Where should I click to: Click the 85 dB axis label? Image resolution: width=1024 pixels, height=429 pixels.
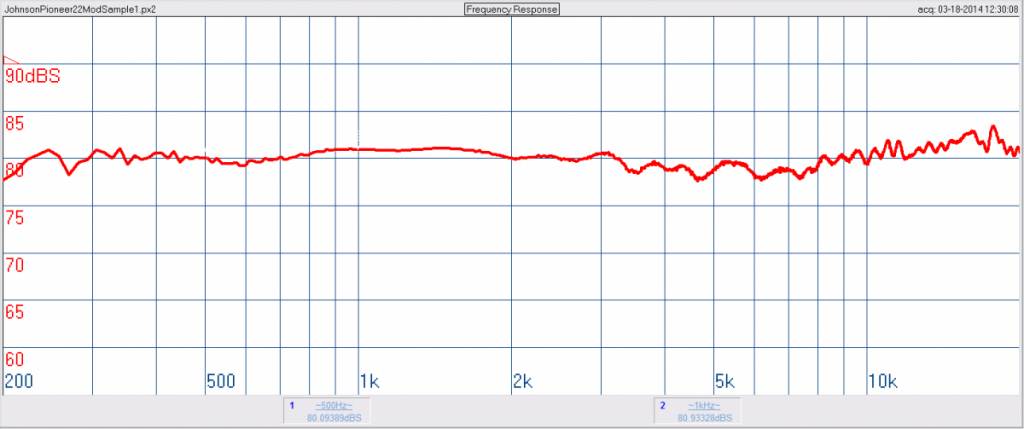(x=14, y=123)
